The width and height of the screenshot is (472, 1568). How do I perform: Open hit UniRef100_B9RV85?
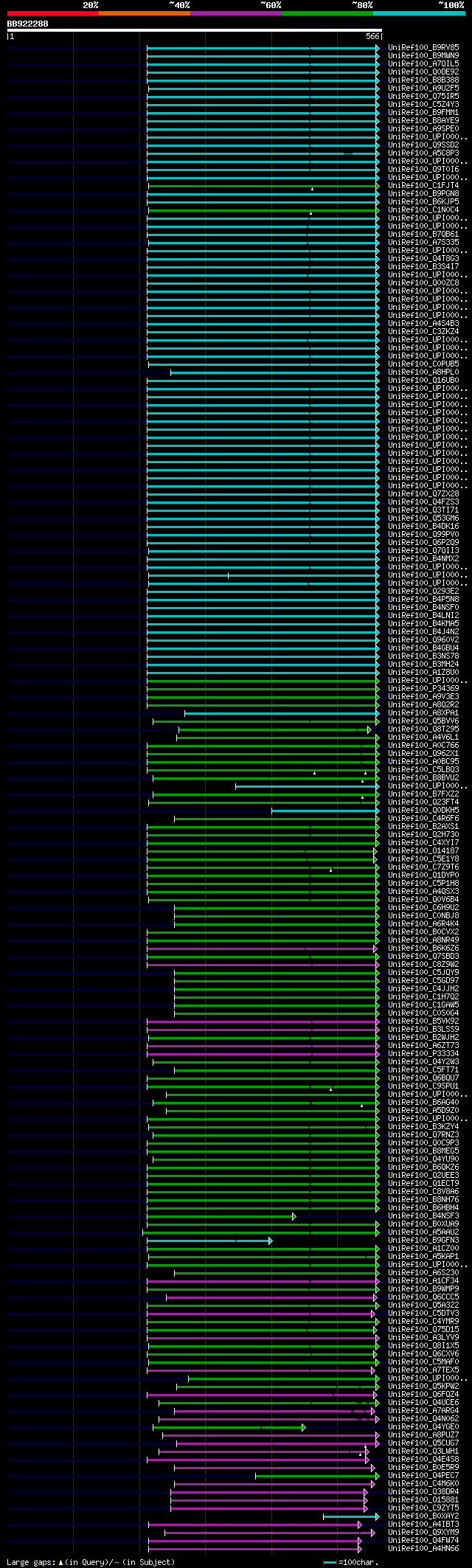(x=423, y=47)
